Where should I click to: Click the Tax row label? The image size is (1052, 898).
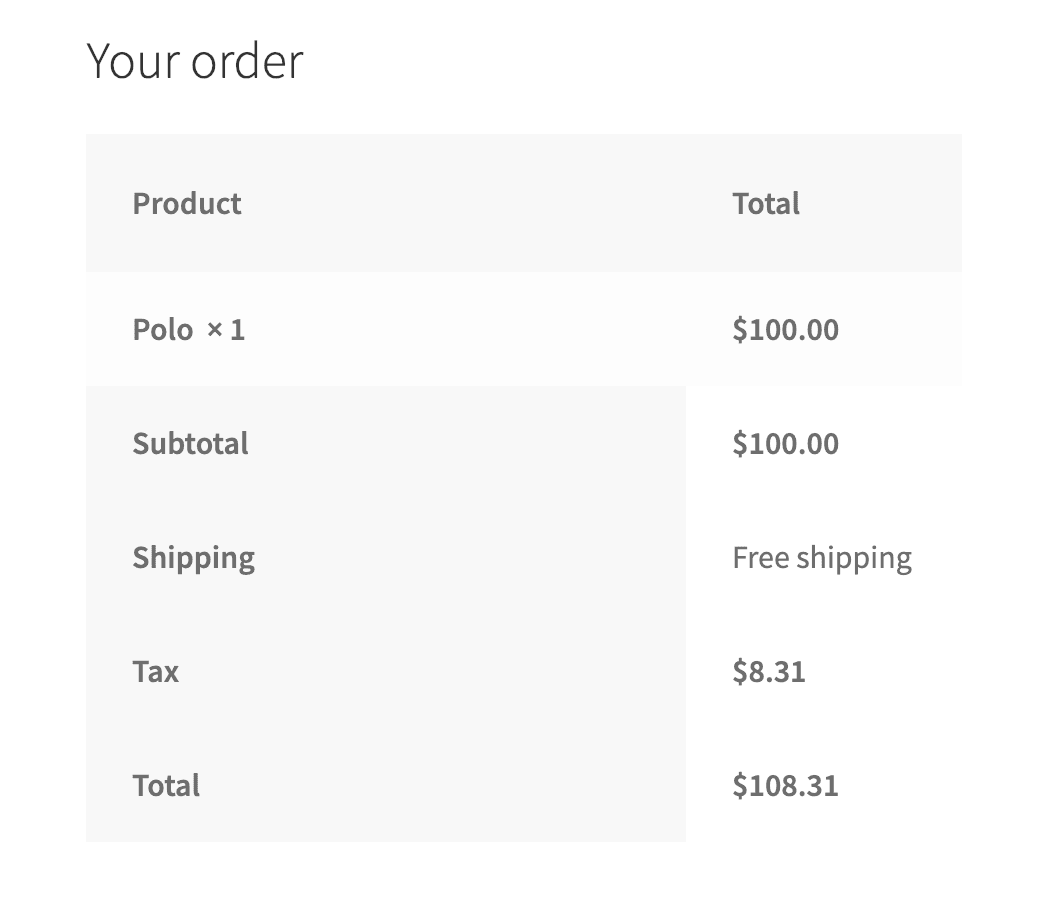click(x=156, y=672)
